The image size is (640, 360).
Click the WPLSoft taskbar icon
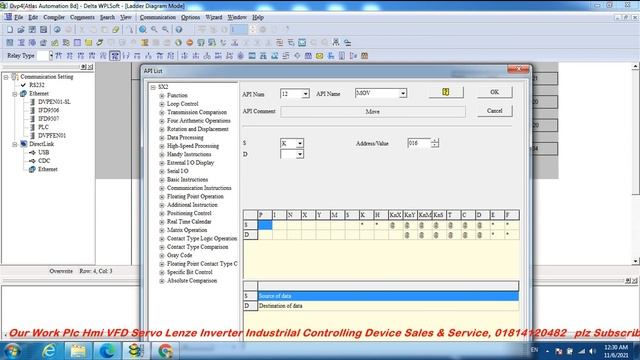(x=136, y=351)
